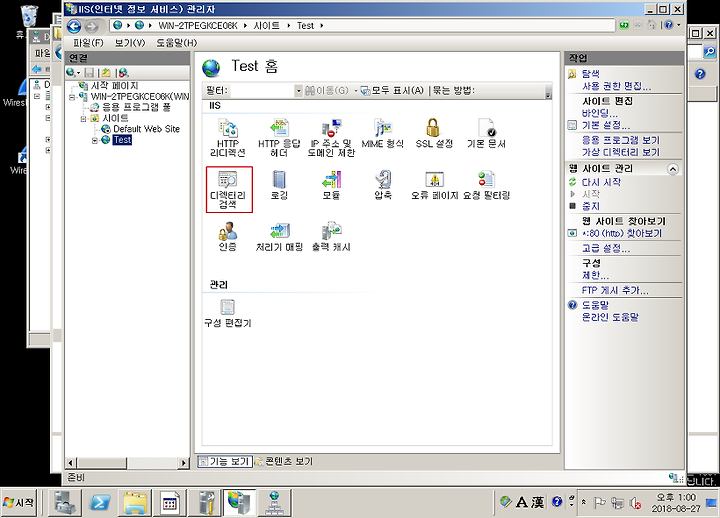This screenshot has height=518, width=720.
Task: Expand the Test breadcrumb arrow
Action: pyautogui.click(x=321, y=26)
